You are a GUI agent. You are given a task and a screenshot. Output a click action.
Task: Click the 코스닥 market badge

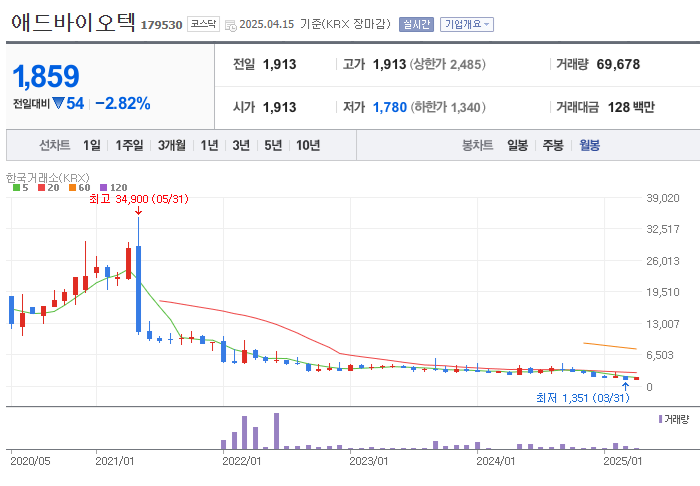click(203, 24)
